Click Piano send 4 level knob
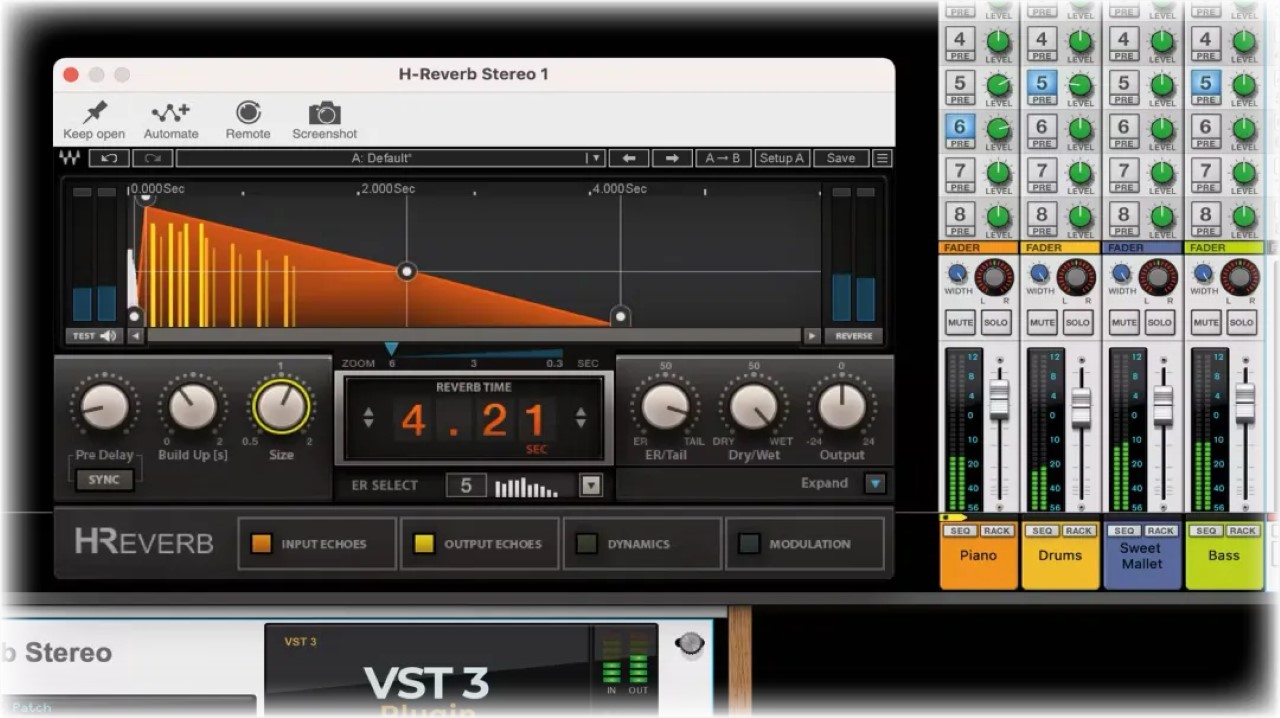The height and width of the screenshot is (718, 1280). (x=998, y=42)
